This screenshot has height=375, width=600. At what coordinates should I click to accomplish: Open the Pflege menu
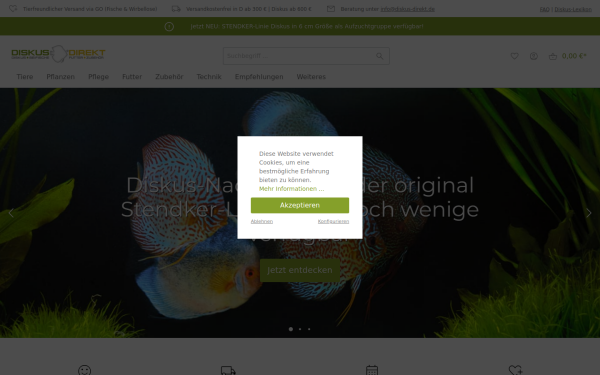pos(98,77)
